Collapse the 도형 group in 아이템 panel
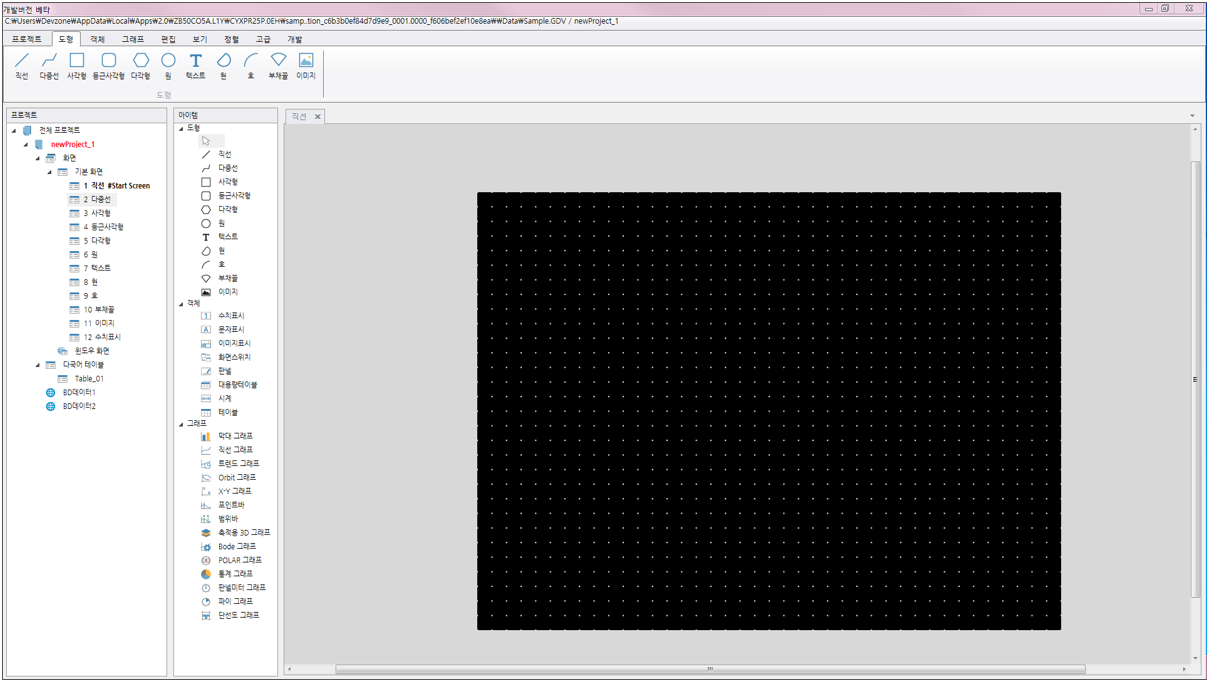The width and height of the screenshot is (1207, 682). coord(182,128)
